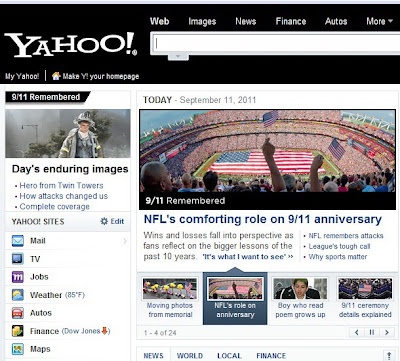Open NFL's comforting role on 9/11 anniversary headline
This screenshot has height=361, width=400.
[263, 219]
